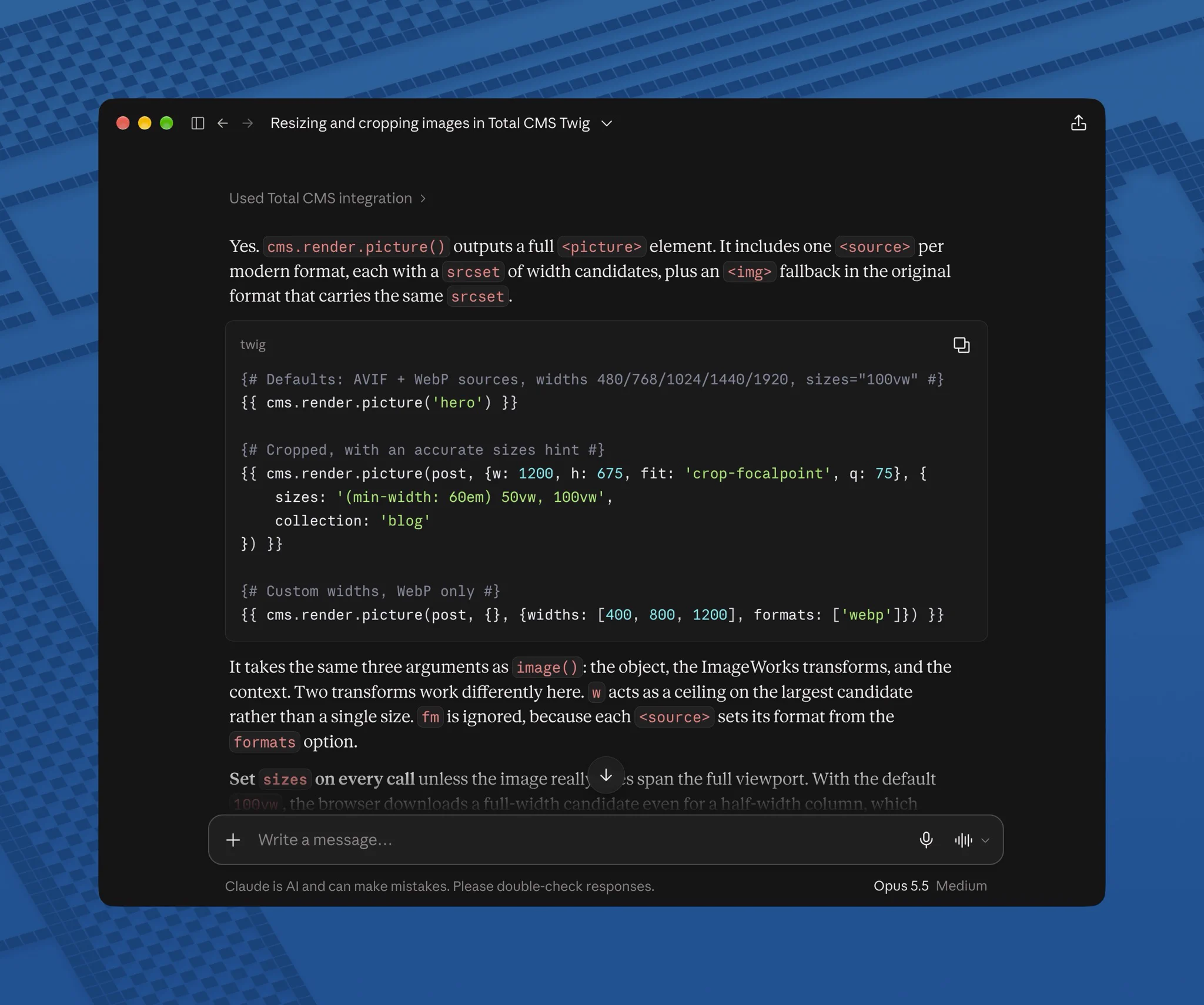Expand the Used Total CMS integration step
Viewport: 1204px width, 1005px height.
(x=327, y=198)
